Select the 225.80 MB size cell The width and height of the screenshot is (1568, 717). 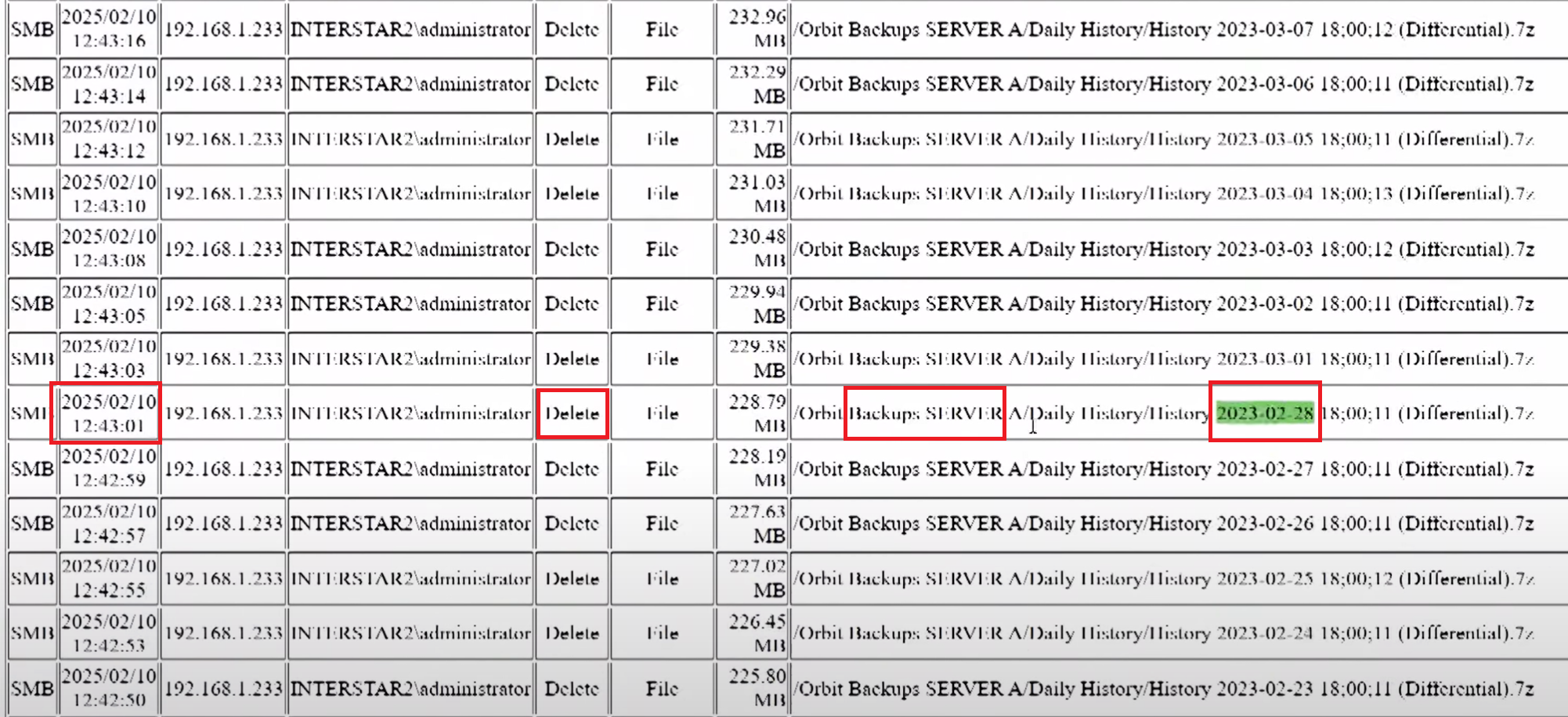755,688
